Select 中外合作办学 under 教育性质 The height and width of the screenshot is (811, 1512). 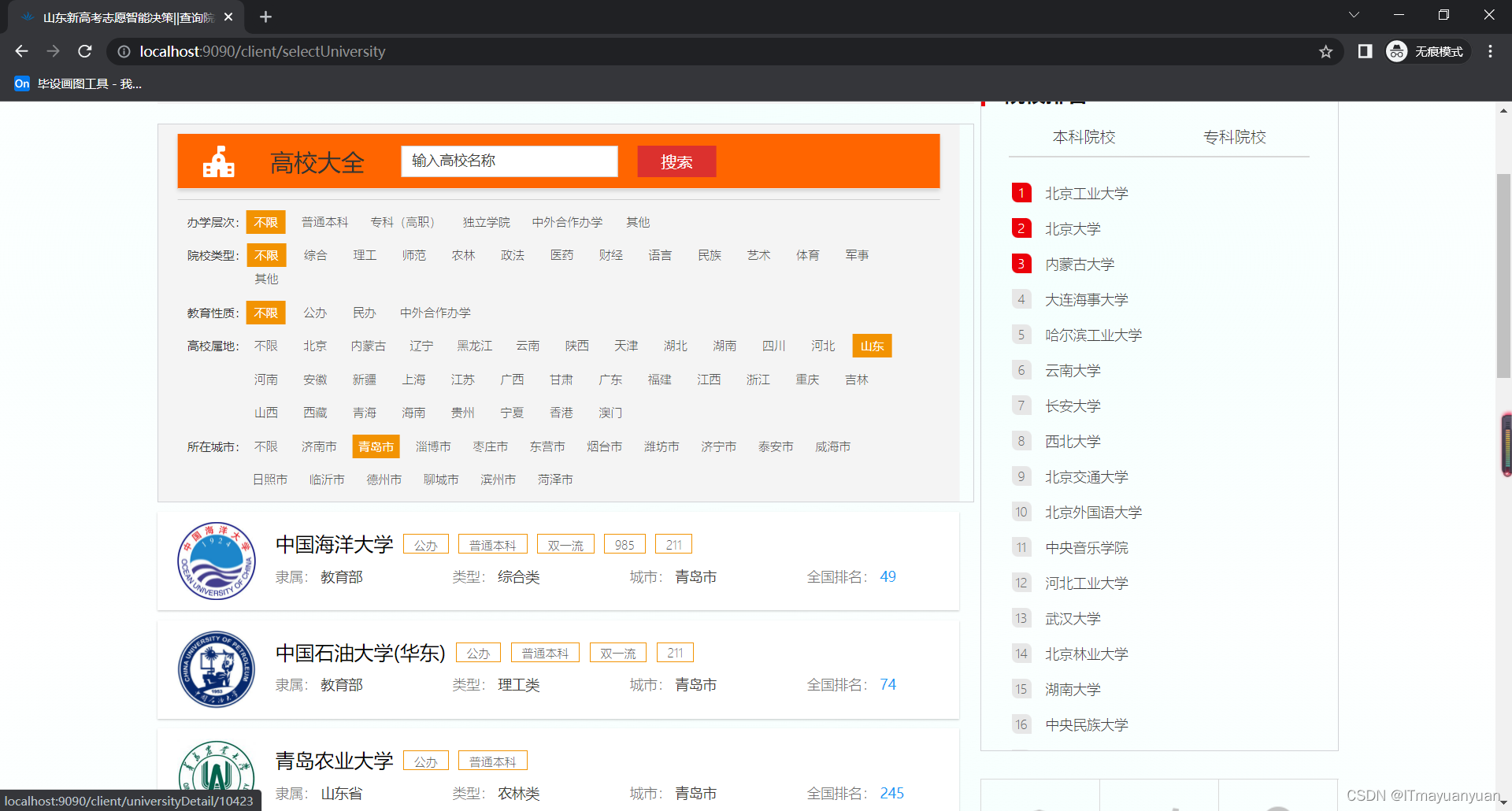[x=435, y=313]
